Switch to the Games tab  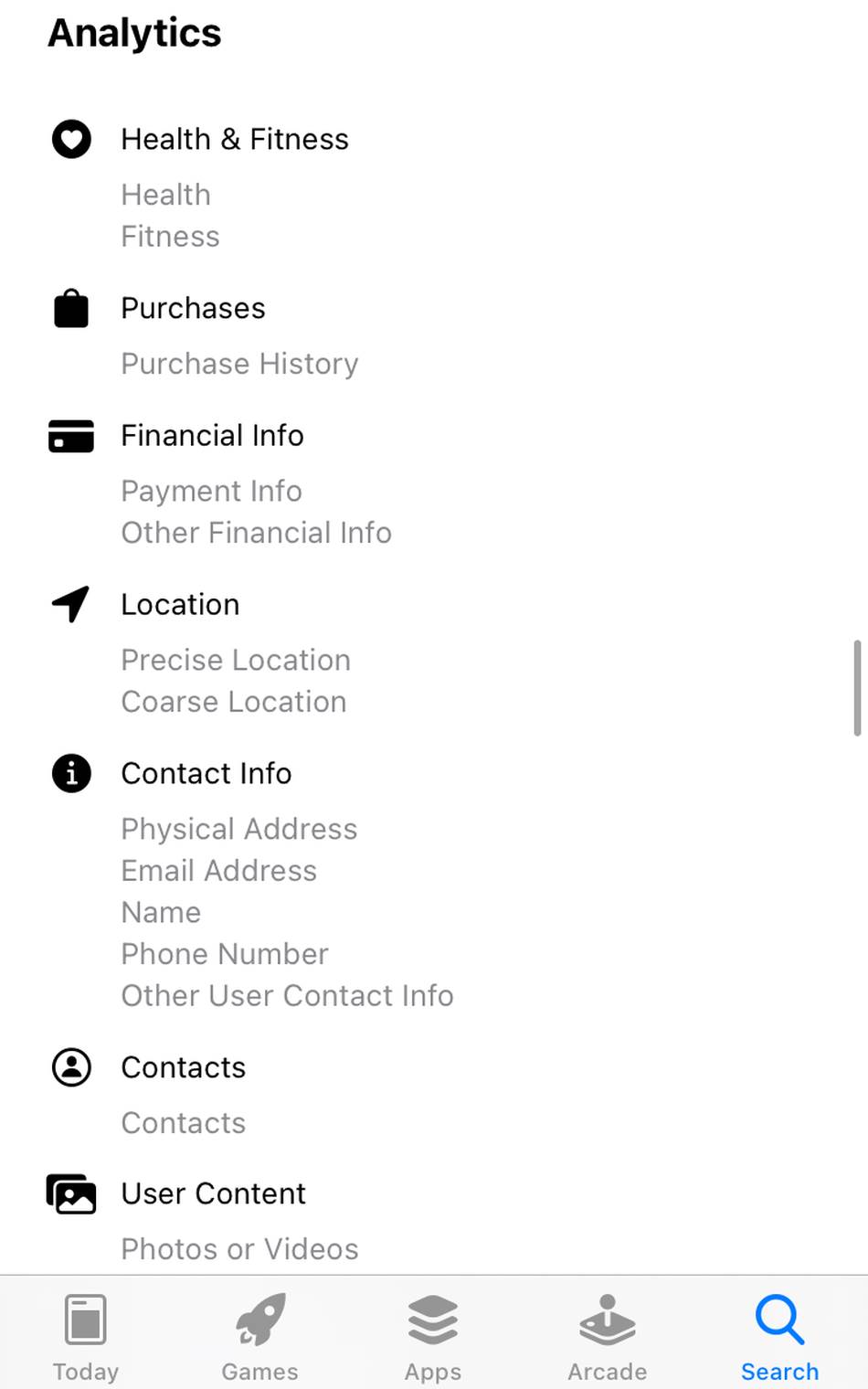coord(260,1337)
